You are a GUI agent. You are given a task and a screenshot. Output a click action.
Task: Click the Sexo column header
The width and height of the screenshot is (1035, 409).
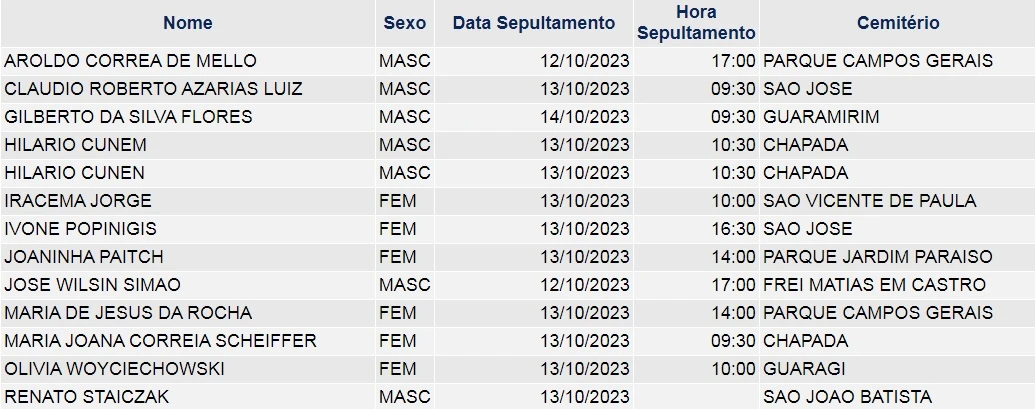click(404, 23)
